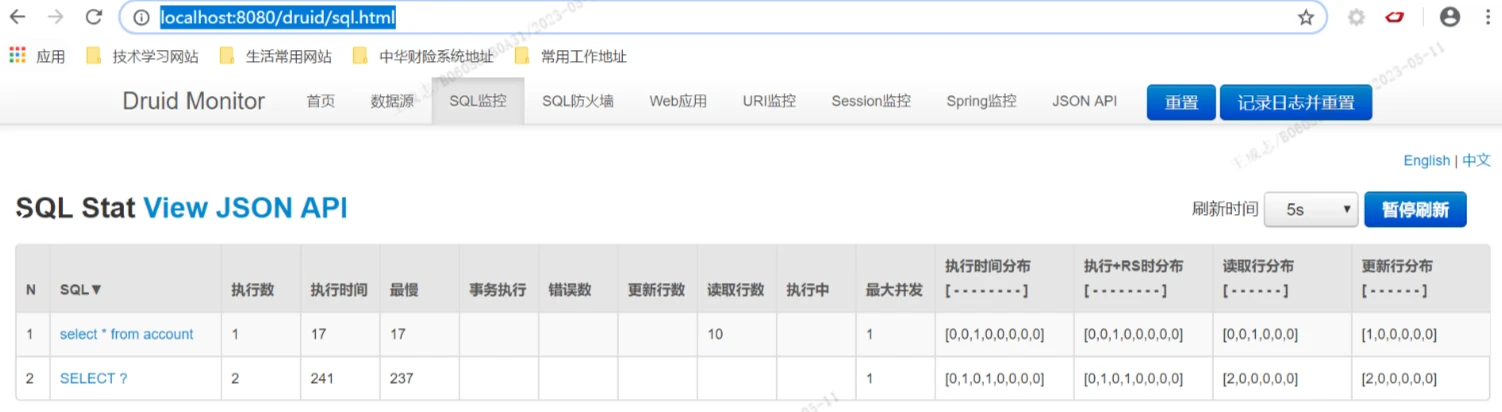Viewport: 1502px width, 412px height.
Task: Reload the page with refresh icon
Action: pyautogui.click(x=93, y=17)
